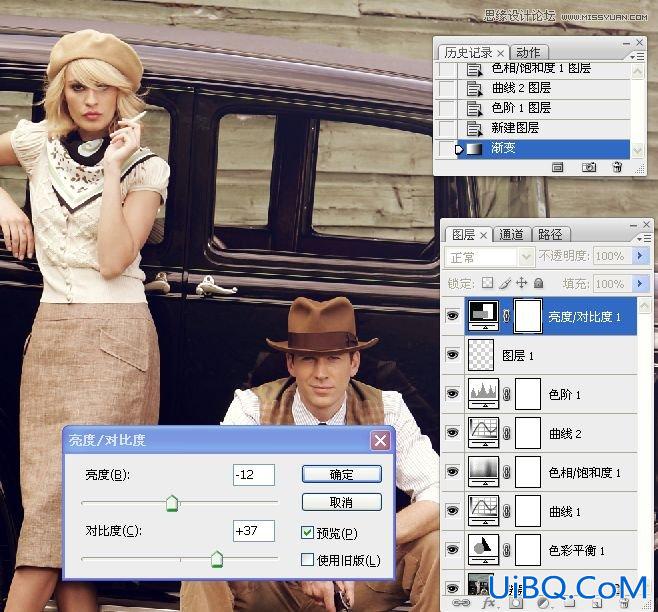Click the camera new snapshot icon in History panel
The height and width of the screenshot is (612, 658).
click(588, 167)
